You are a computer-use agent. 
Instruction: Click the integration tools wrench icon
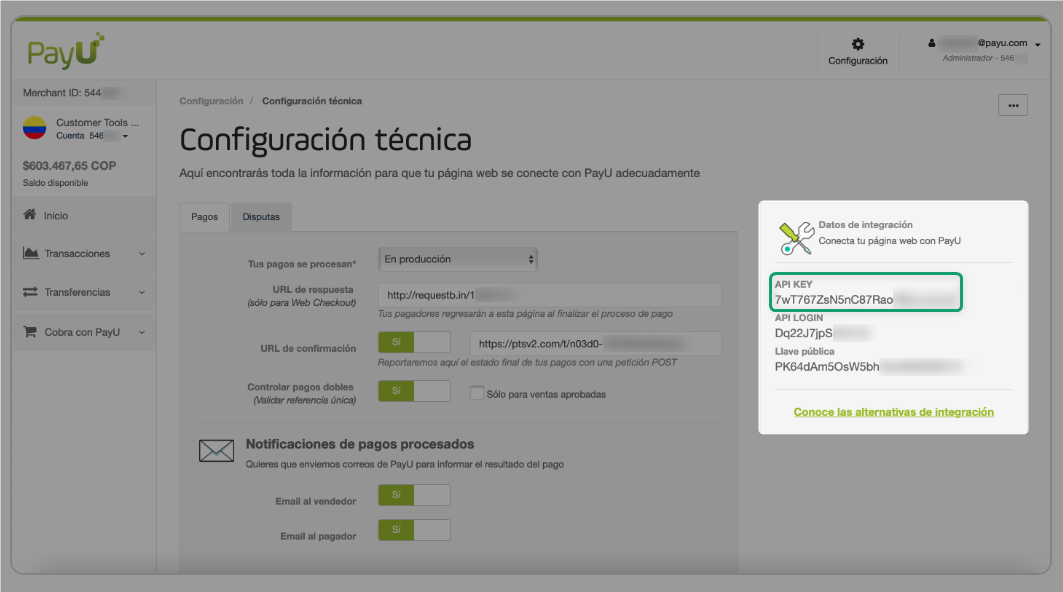pos(796,238)
